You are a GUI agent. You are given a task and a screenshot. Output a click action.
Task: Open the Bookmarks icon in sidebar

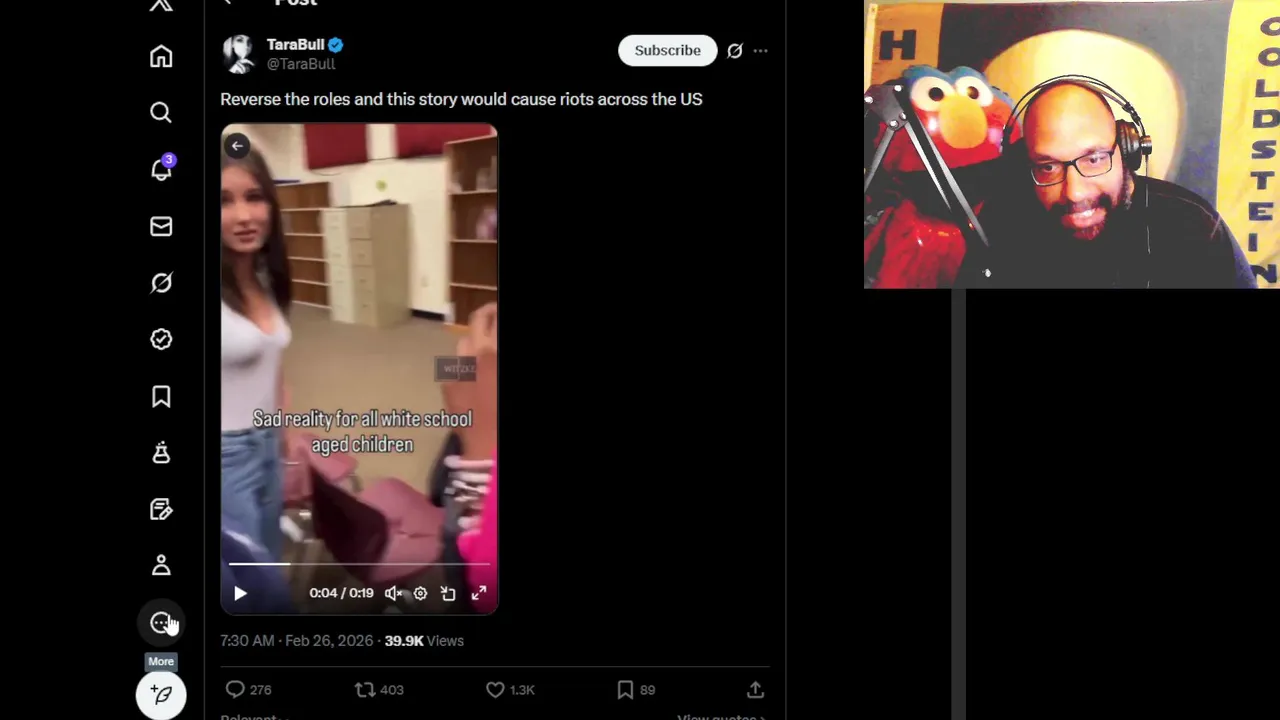tap(161, 396)
